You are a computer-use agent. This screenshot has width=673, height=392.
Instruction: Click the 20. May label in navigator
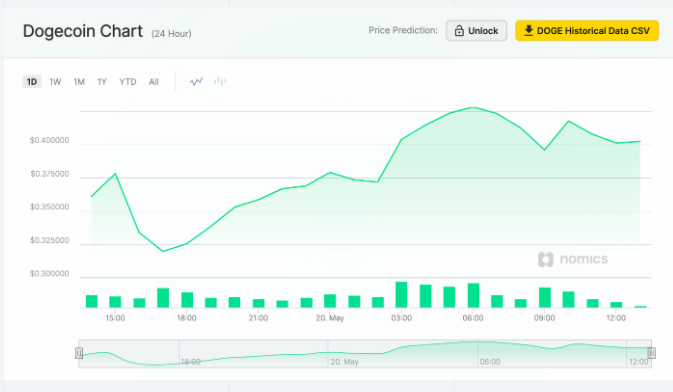pyautogui.click(x=344, y=362)
